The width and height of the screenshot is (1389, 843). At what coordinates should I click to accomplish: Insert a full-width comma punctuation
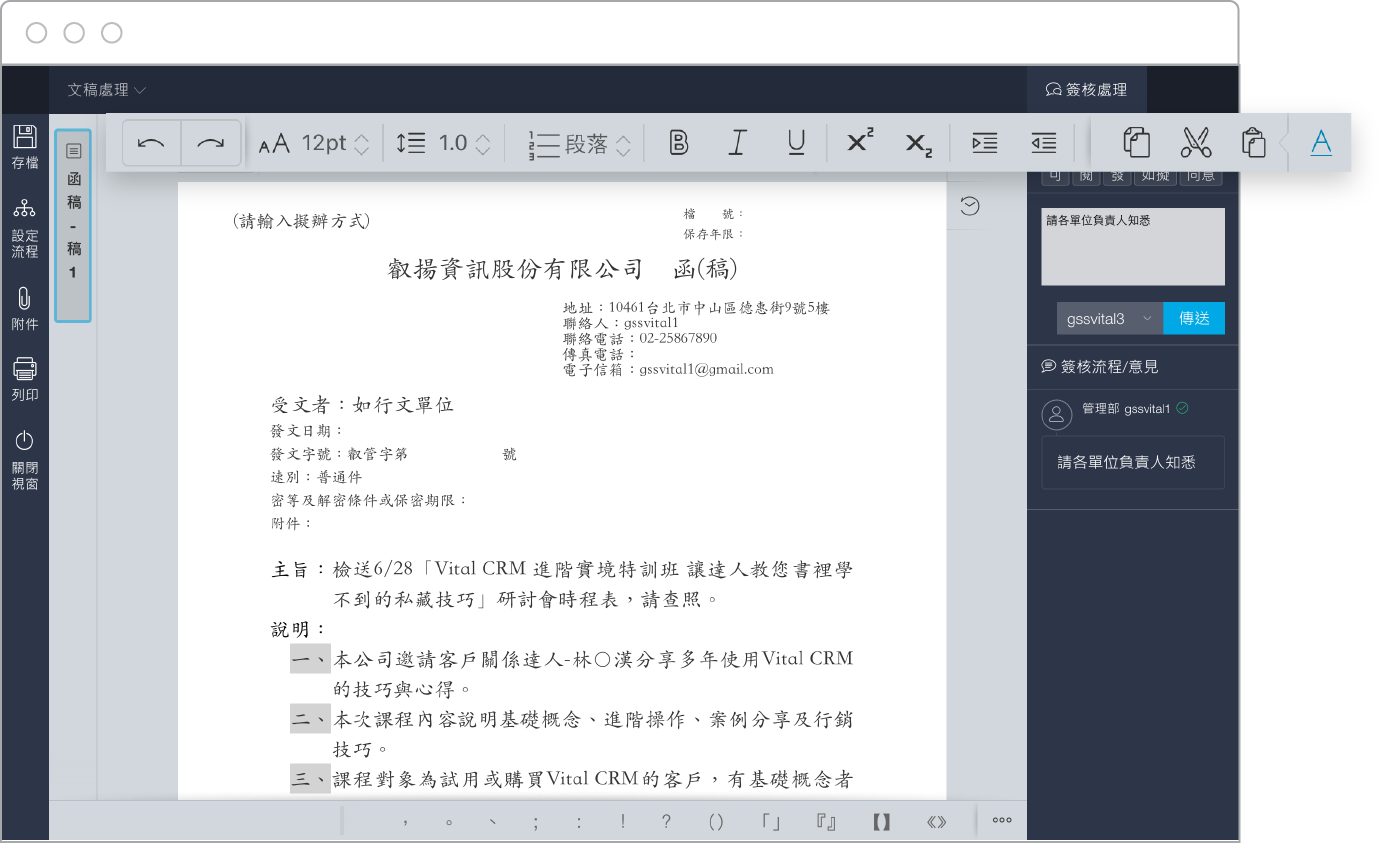click(x=405, y=822)
